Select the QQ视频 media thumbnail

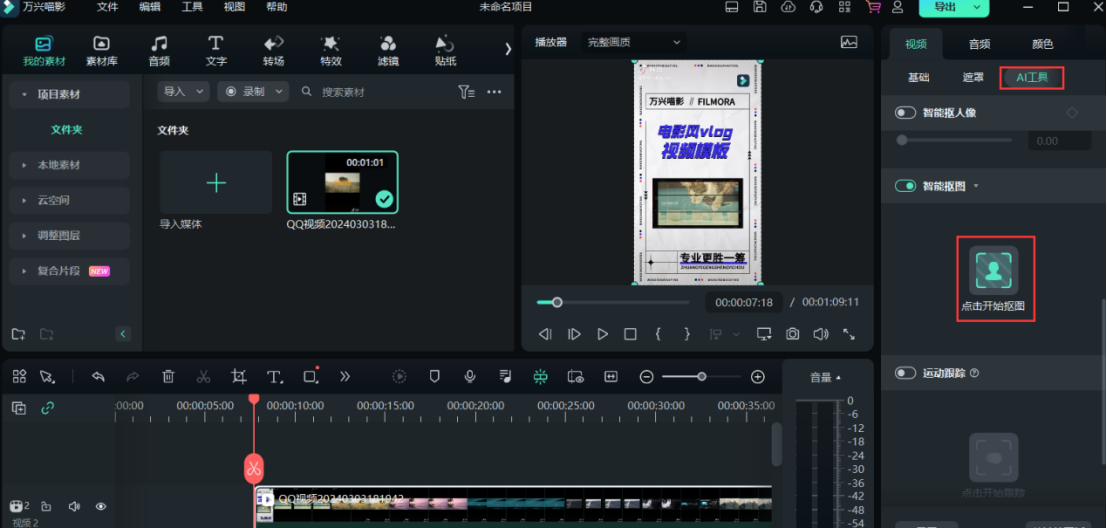point(342,183)
